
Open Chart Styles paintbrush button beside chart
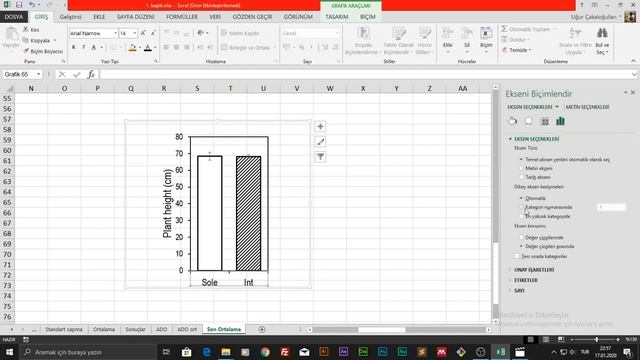[x=320, y=142]
